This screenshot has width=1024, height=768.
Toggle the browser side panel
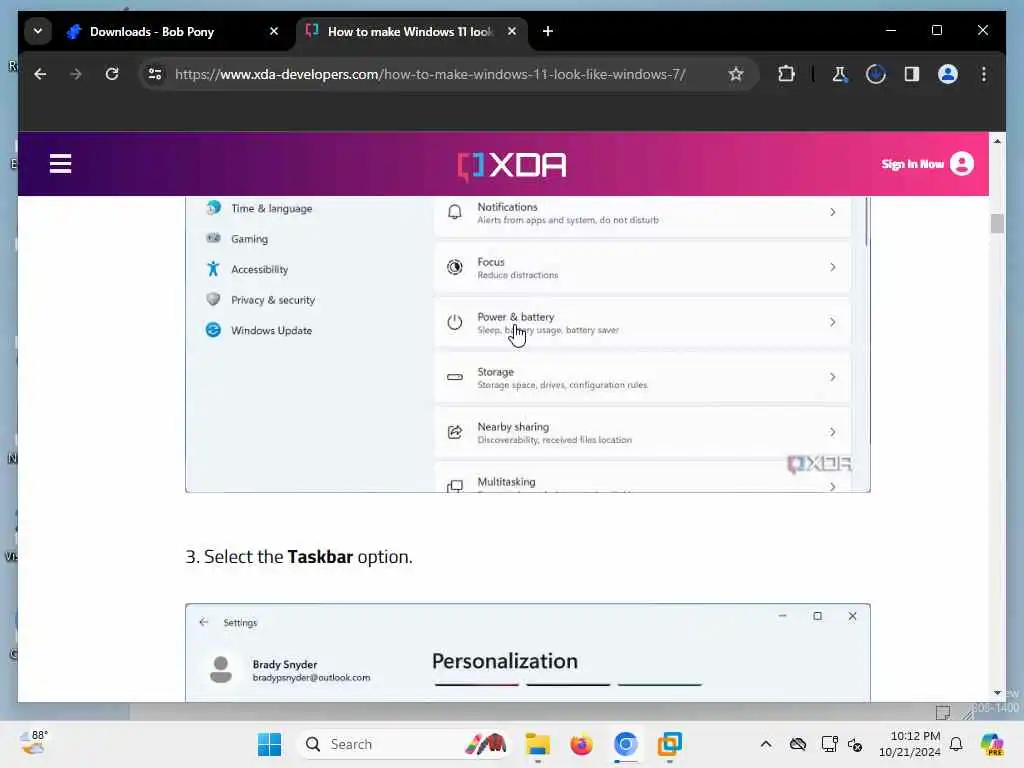click(x=912, y=74)
